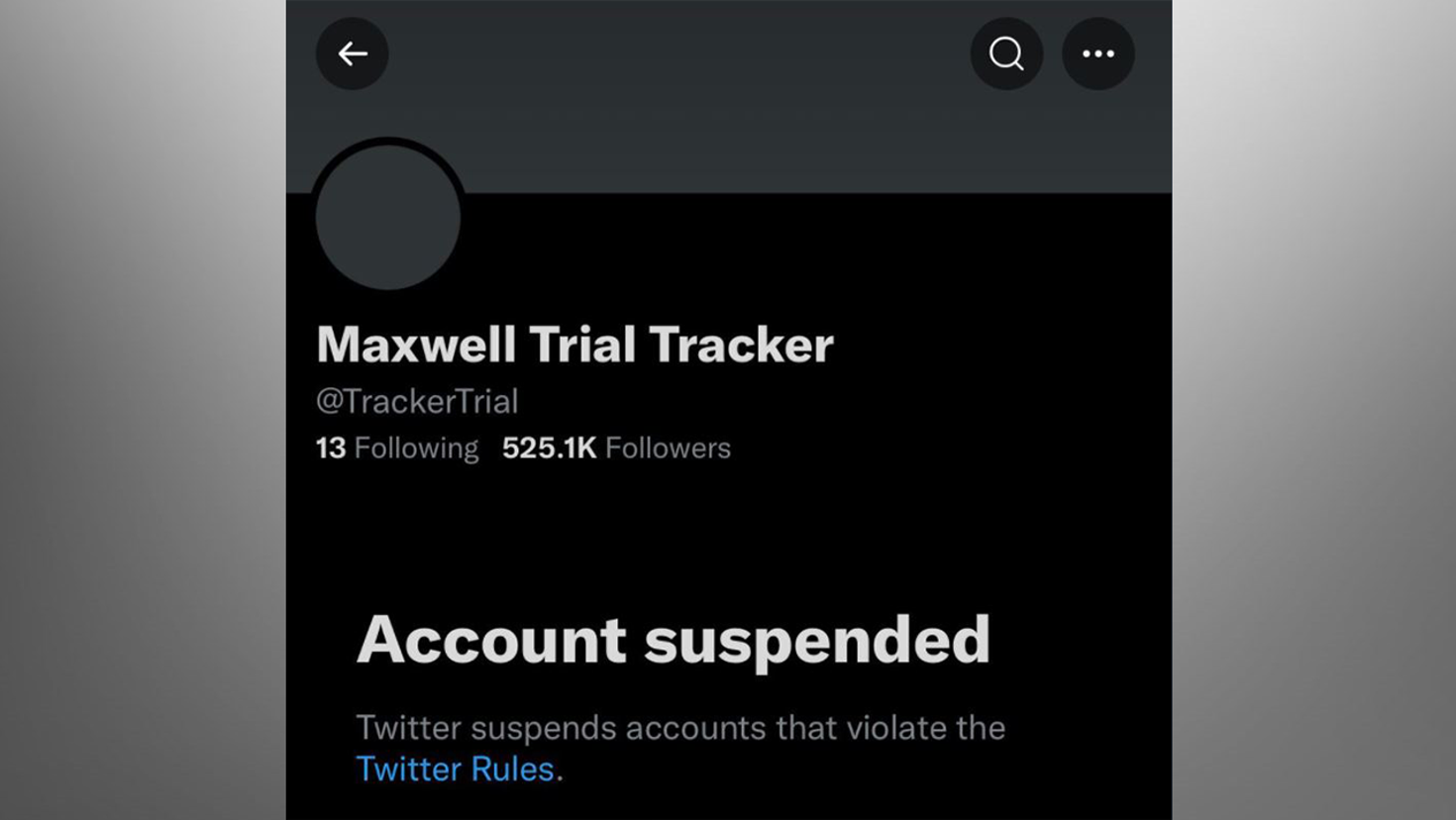Open the blue "Twitter Rules" link
1456x820 pixels.
455,769
